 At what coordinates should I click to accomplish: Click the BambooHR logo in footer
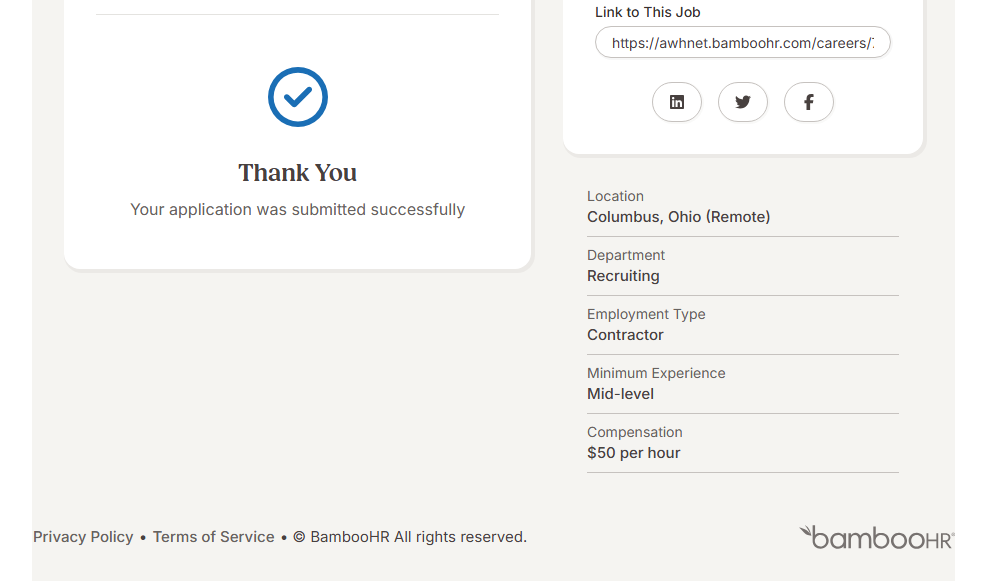[876, 537]
